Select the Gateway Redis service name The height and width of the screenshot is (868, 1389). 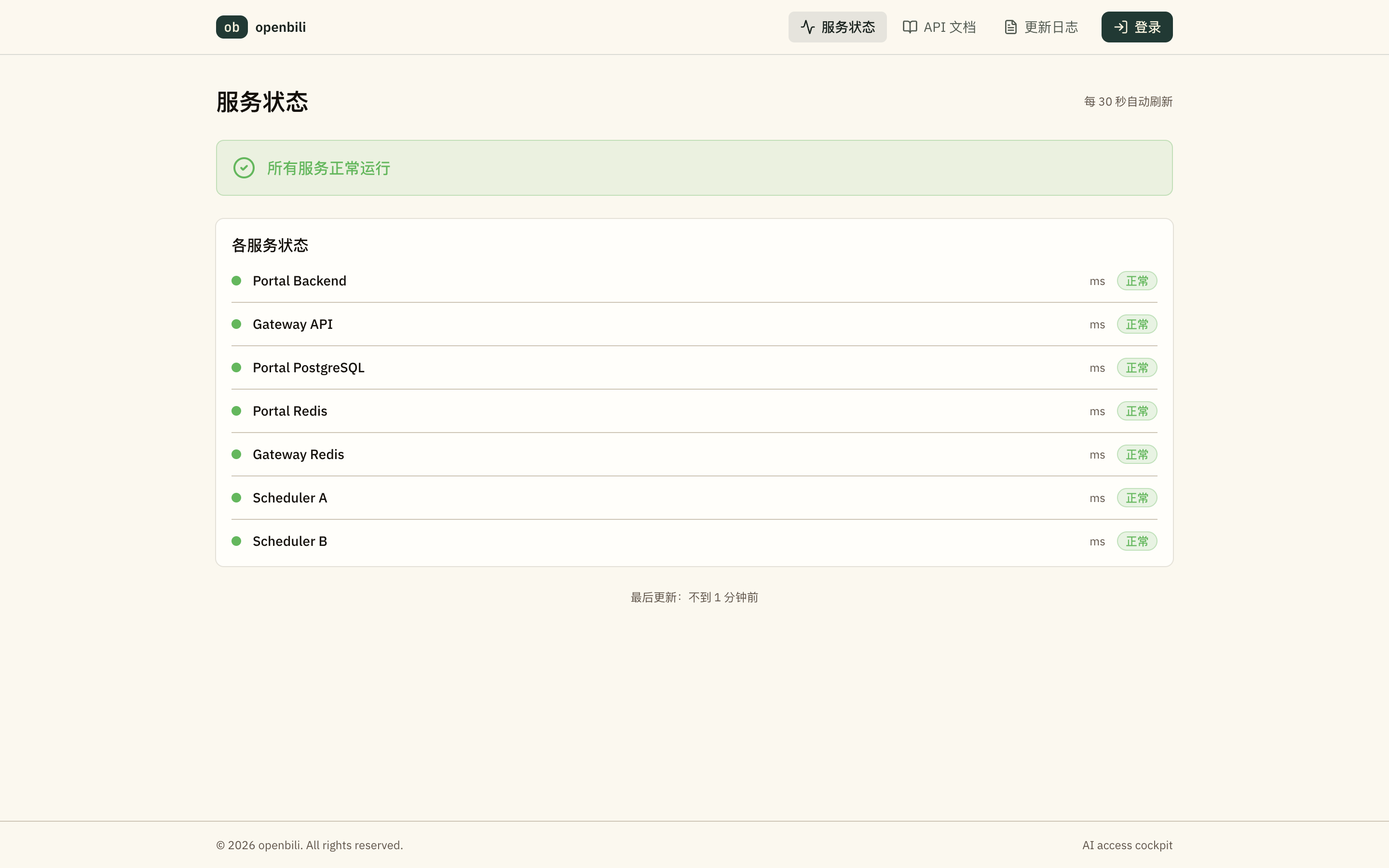pyautogui.click(x=298, y=454)
